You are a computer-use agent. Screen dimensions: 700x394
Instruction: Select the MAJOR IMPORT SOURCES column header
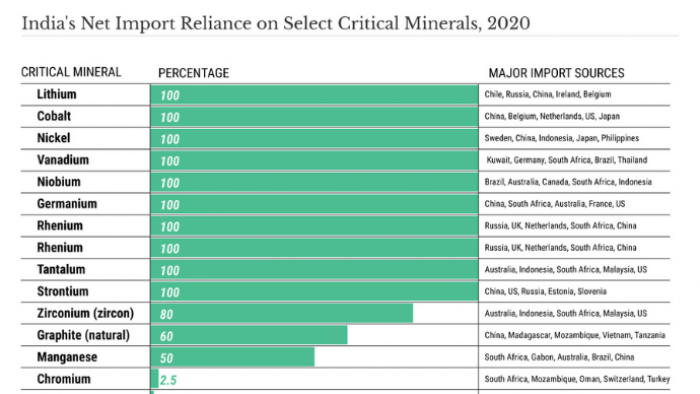pos(556,73)
